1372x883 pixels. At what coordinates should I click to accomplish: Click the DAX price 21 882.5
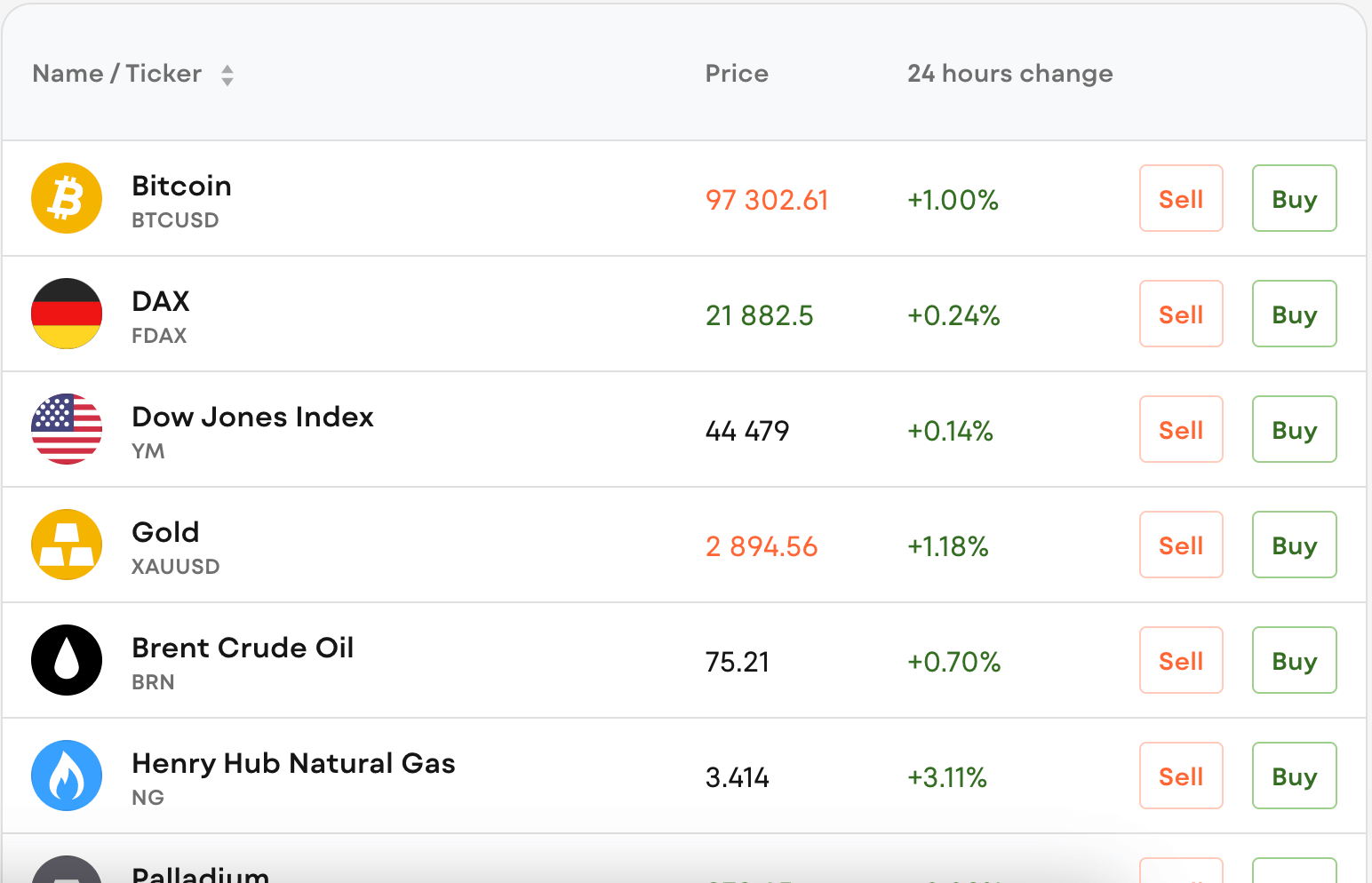[x=760, y=315]
